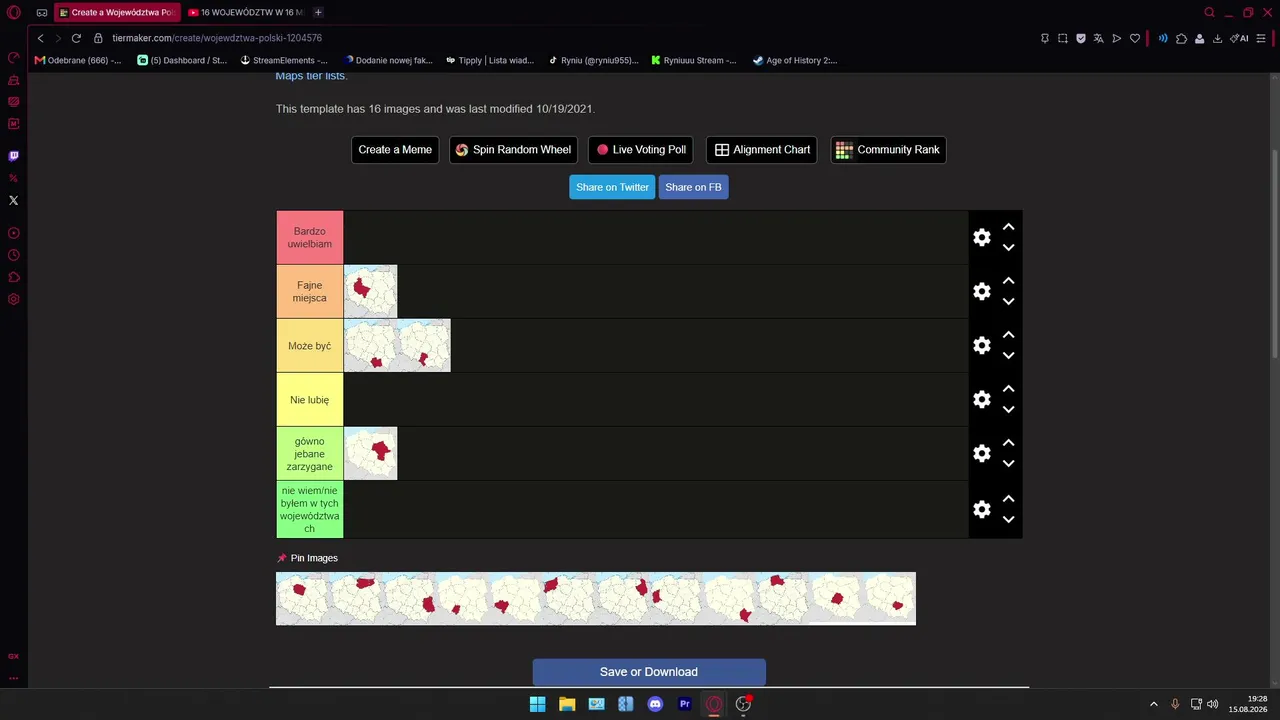Open Spin Random Wheel
1280x720 pixels.
(513, 150)
